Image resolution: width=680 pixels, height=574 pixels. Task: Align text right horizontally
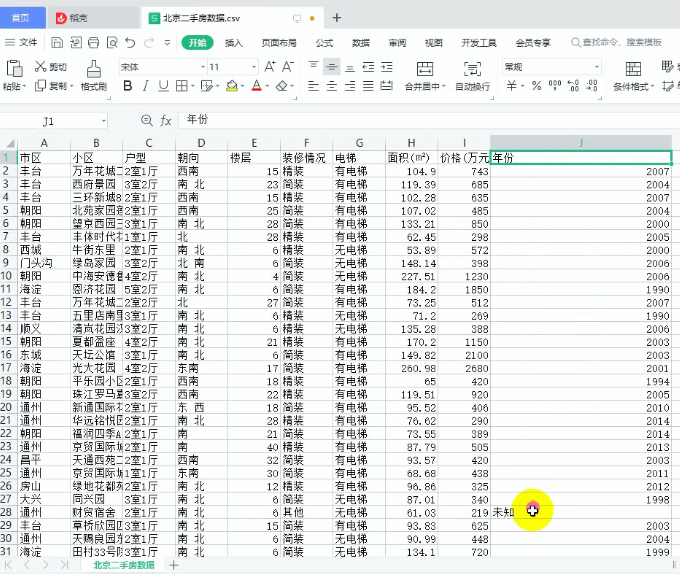coord(350,86)
